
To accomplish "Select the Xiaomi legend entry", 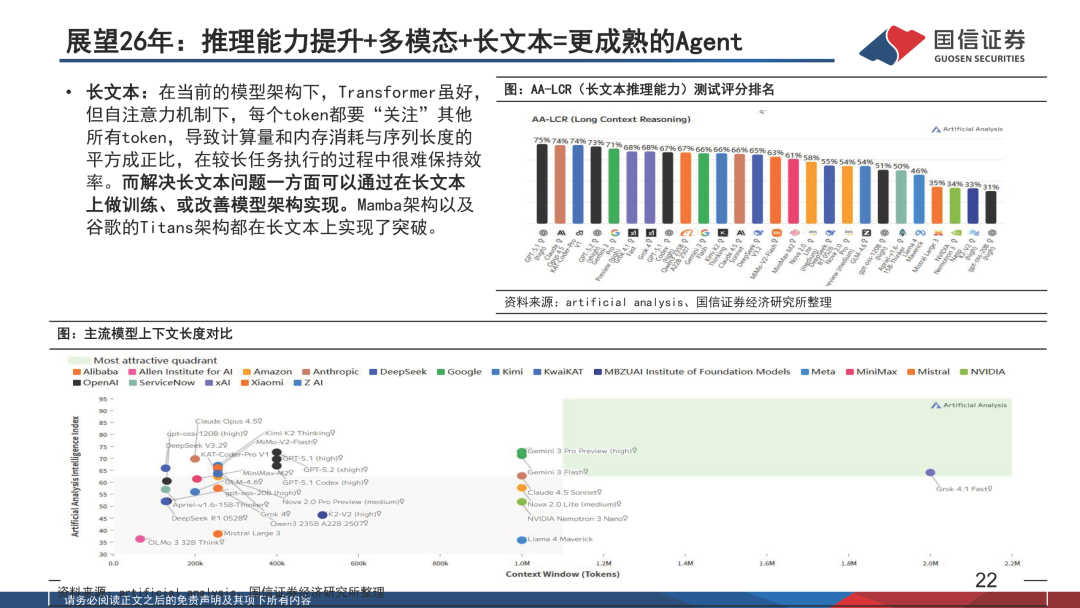I will (x=262, y=383).
